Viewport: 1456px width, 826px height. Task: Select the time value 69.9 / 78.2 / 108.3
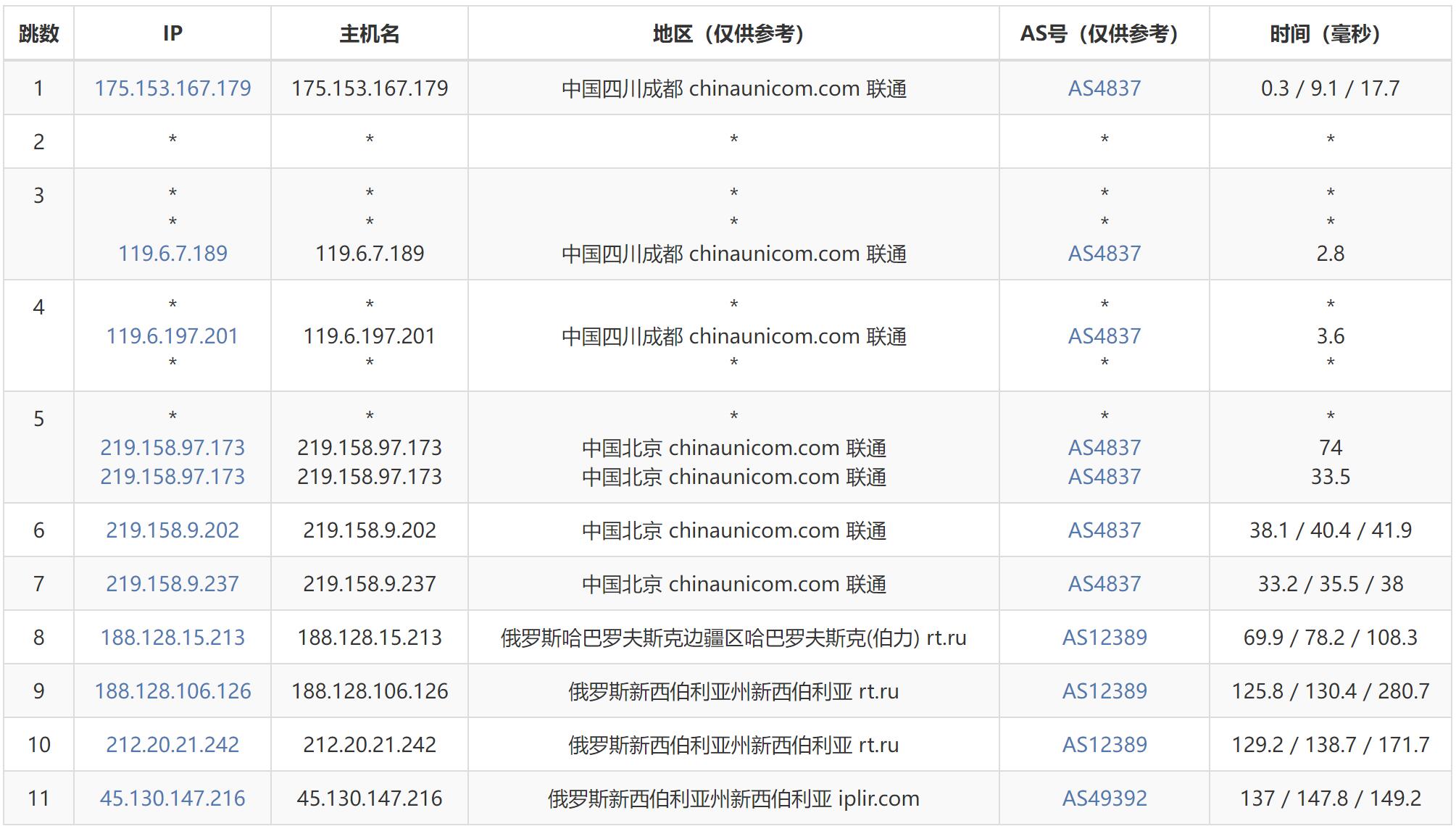click(x=1331, y=638)
